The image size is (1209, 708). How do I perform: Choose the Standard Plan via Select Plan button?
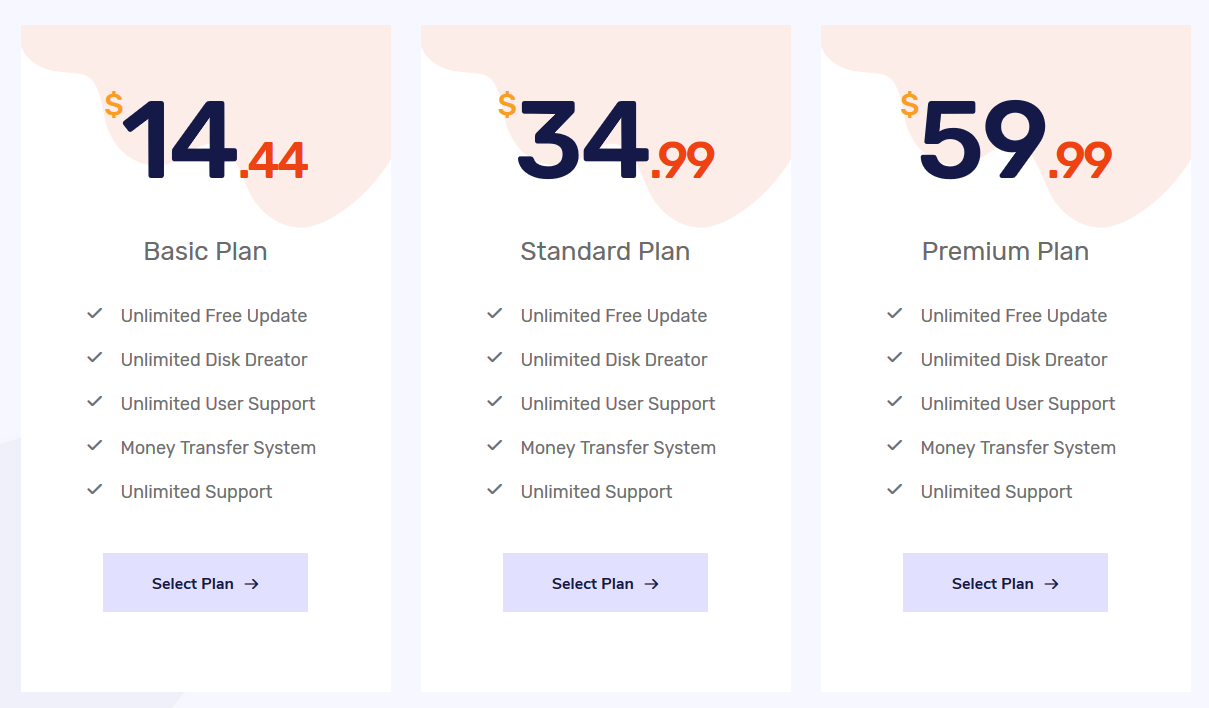[x=605, y=583]
